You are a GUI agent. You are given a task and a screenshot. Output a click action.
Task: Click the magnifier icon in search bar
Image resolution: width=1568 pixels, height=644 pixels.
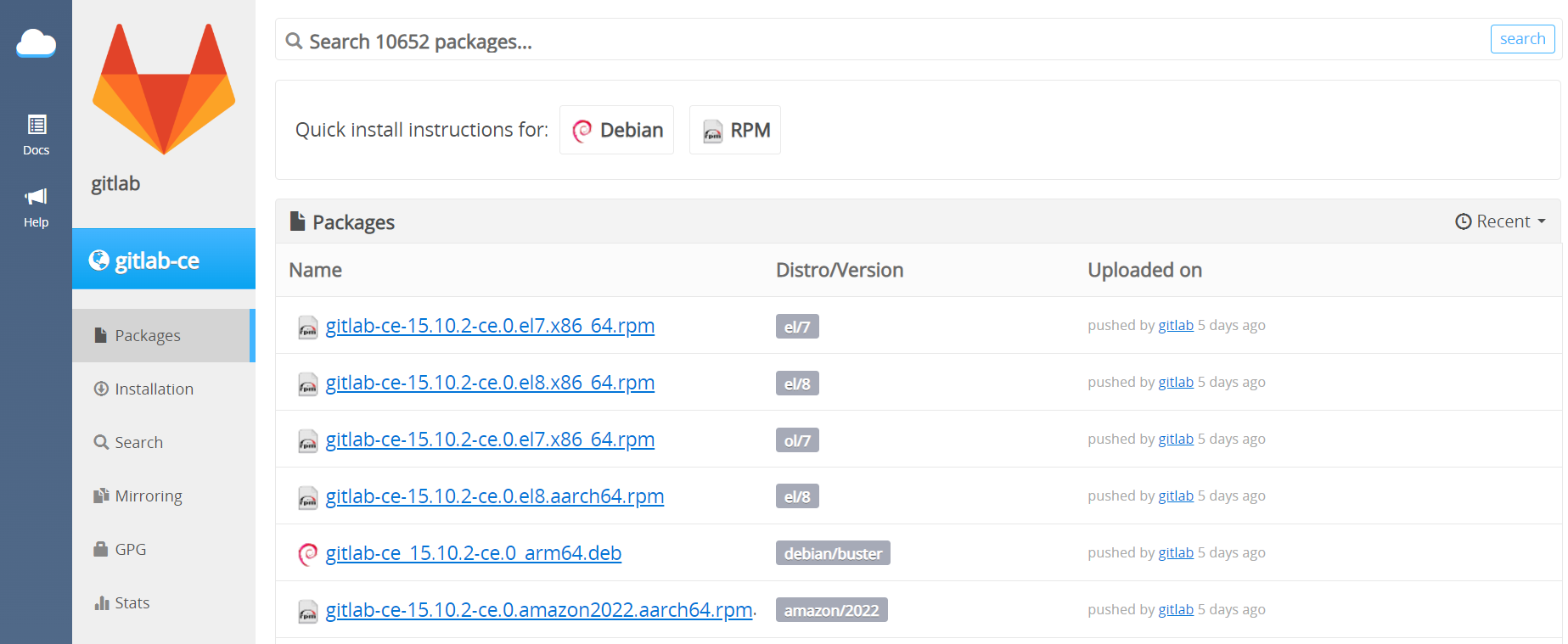point(294,41)
